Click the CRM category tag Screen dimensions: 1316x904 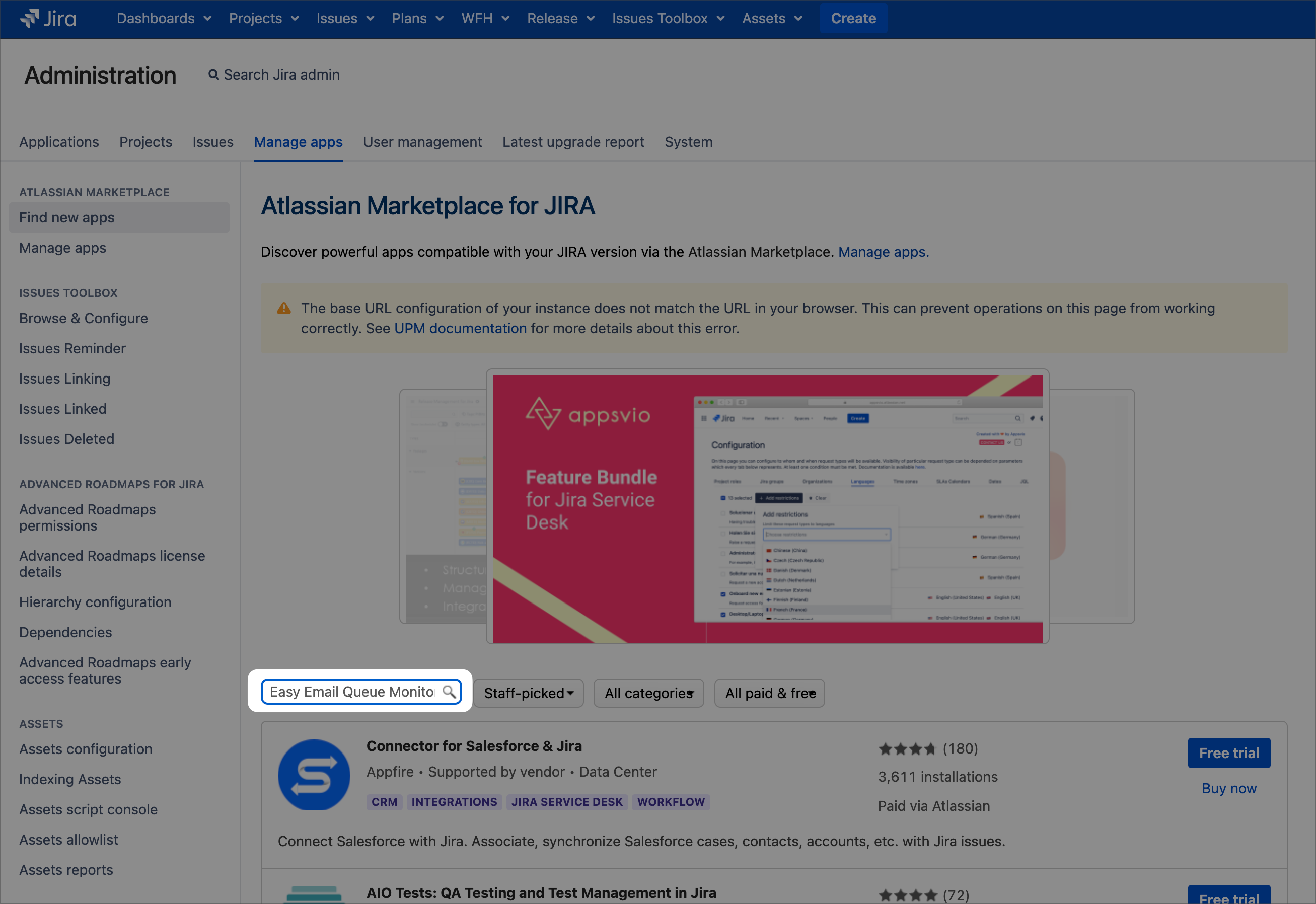(384, 802)
